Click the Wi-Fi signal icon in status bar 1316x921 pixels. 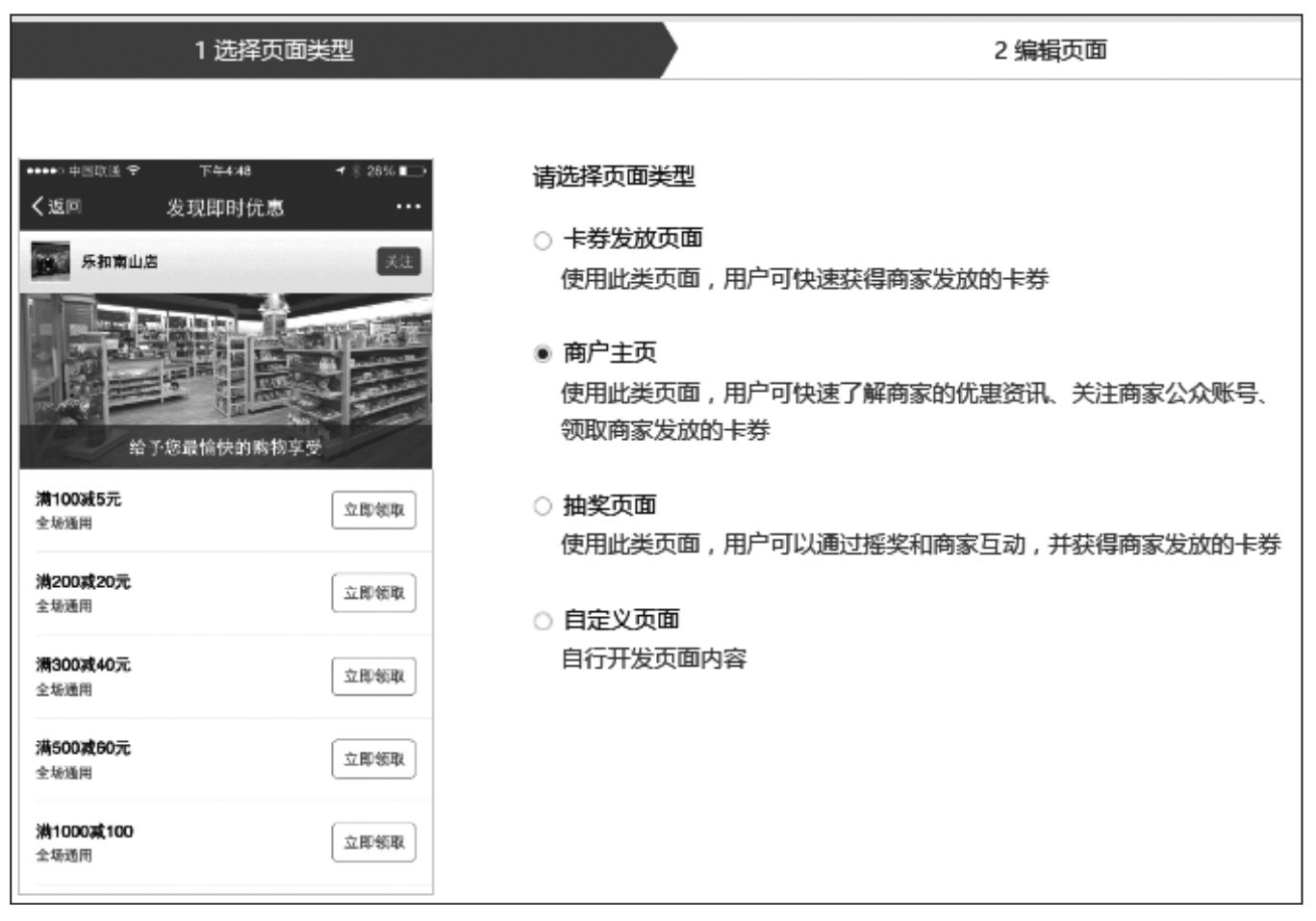tap(132, 171)
